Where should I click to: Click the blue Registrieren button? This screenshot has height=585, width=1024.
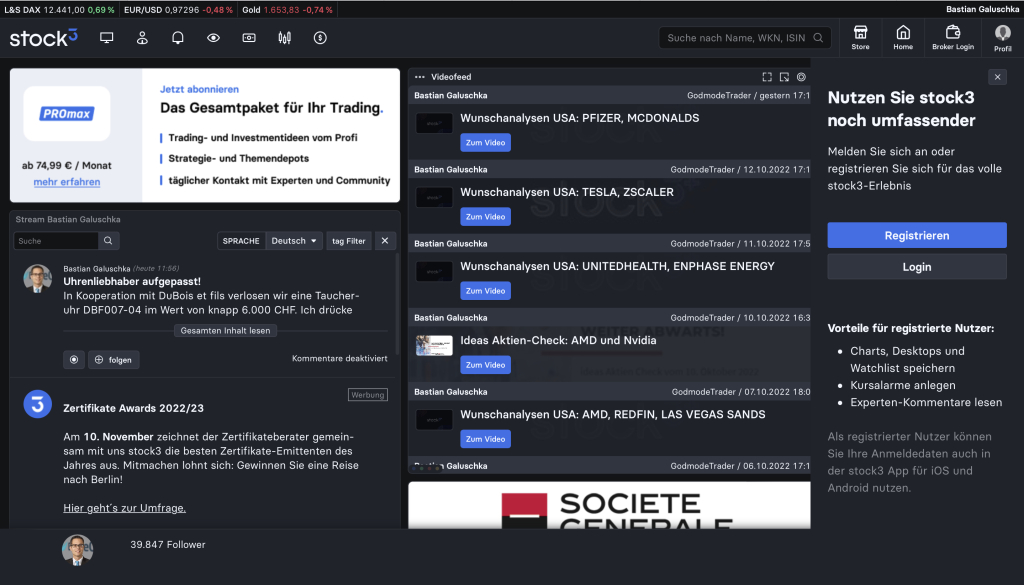click(916, 235)
